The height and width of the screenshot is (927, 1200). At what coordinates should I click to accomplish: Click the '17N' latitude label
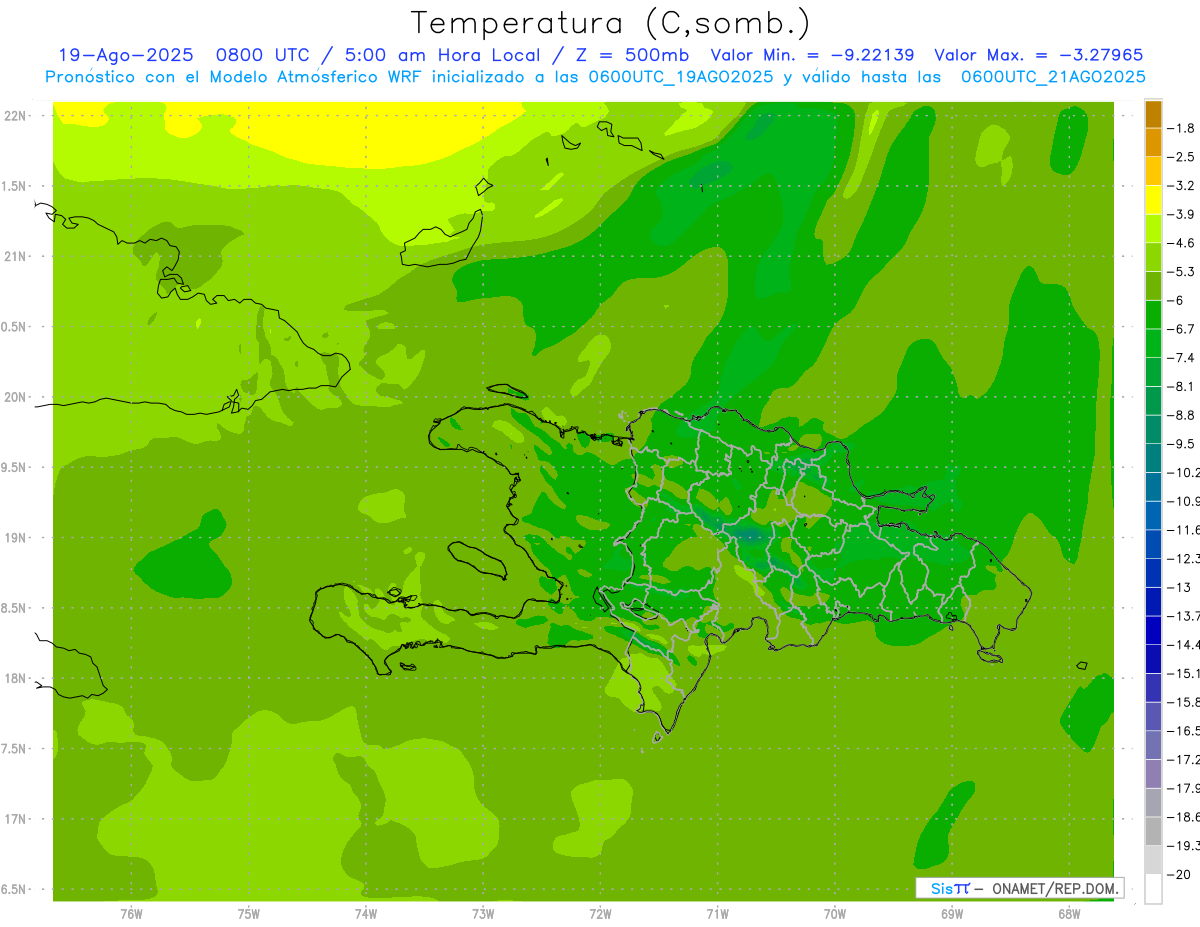click(x=16, y=819)
